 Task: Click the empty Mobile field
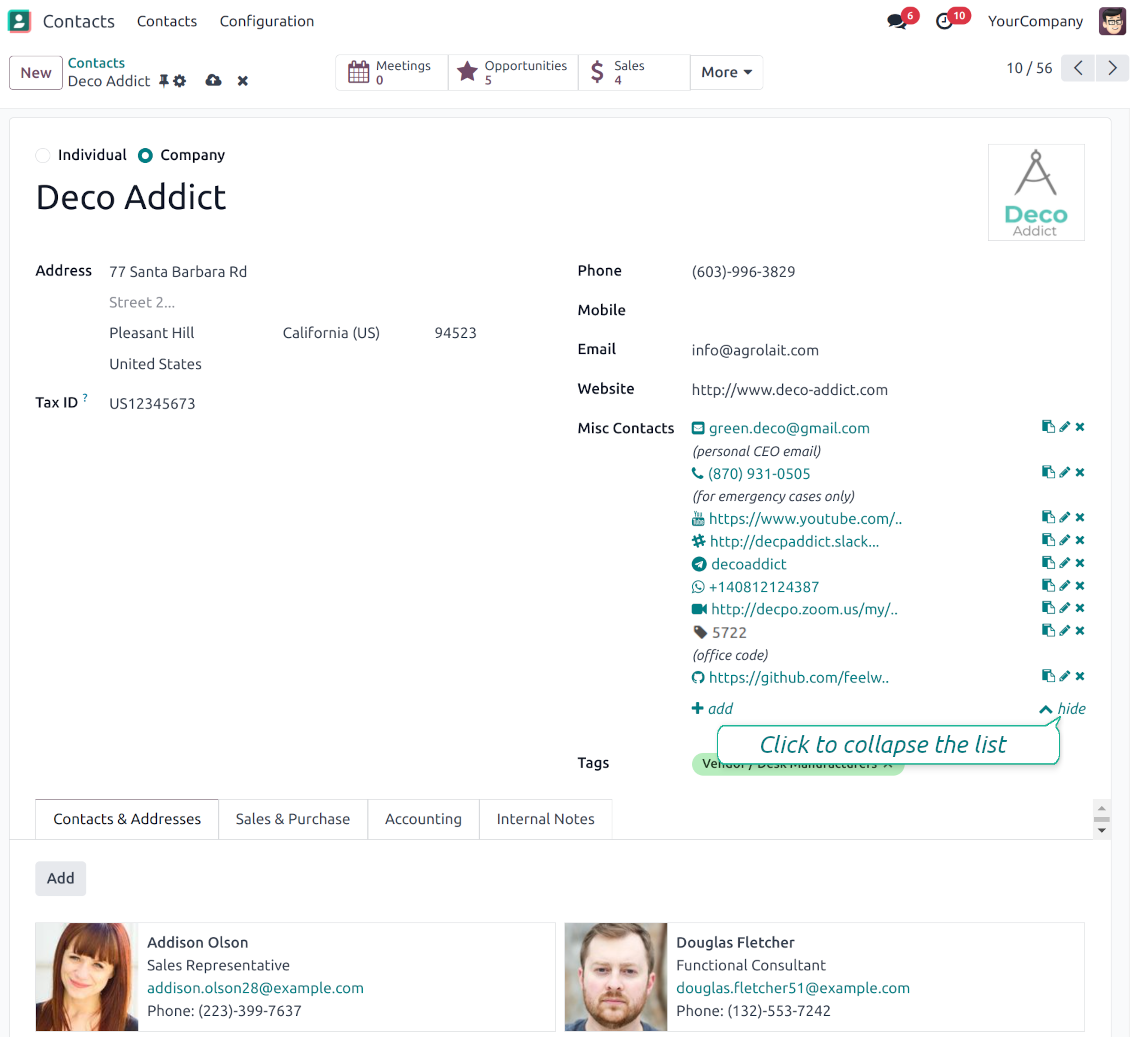tap(888, 311)
